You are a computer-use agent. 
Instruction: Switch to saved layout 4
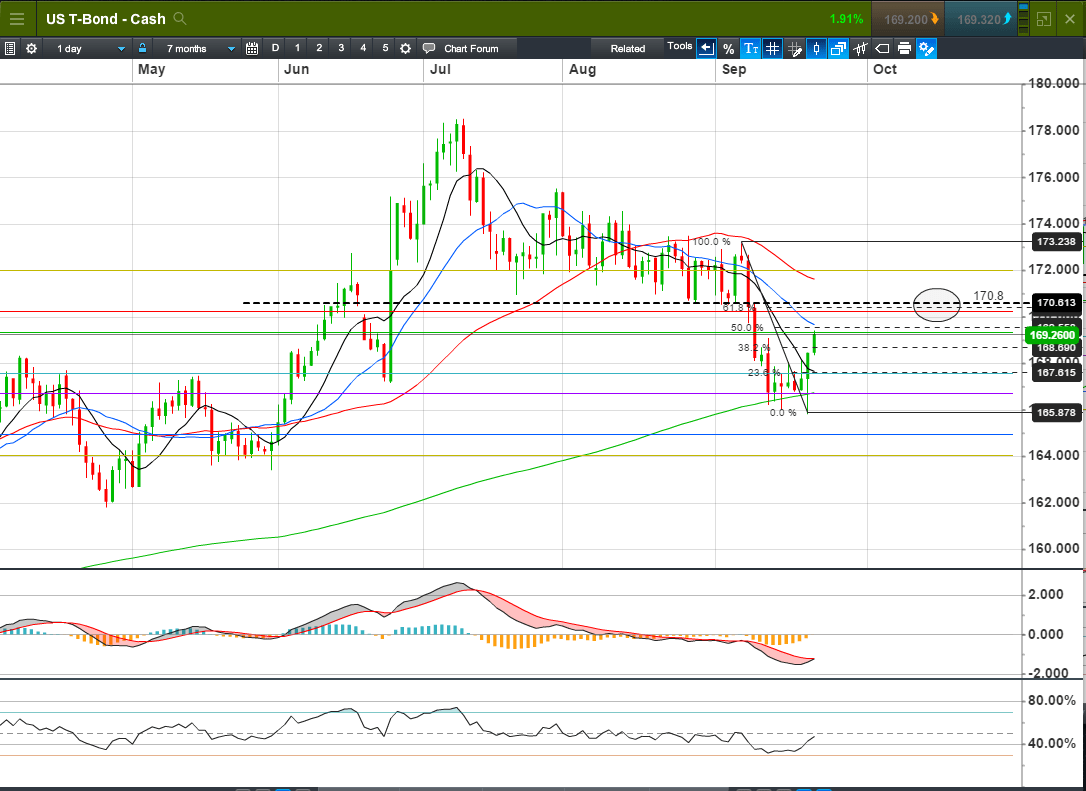tap(363, 48)
